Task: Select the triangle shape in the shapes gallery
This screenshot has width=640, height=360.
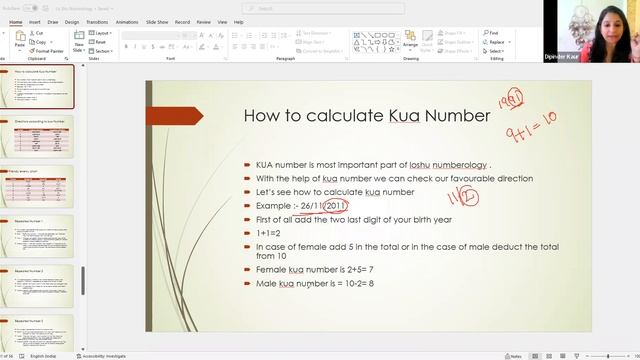Action: click(357, 42)
